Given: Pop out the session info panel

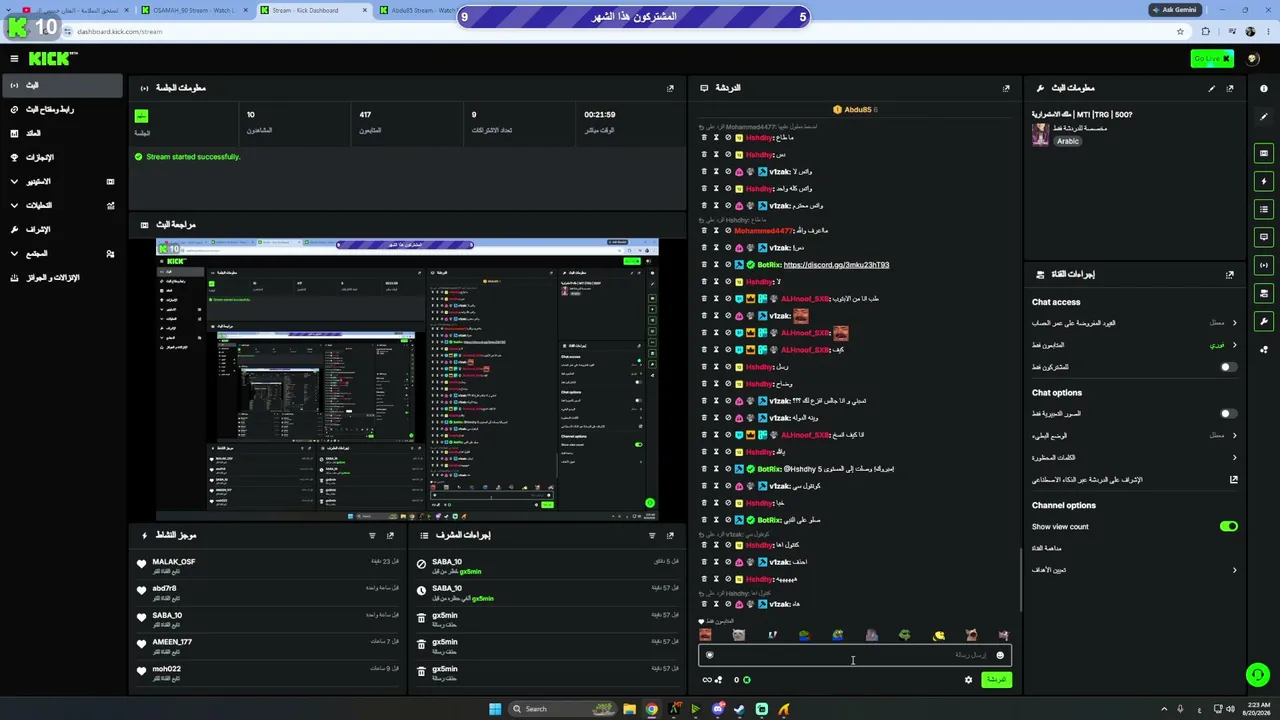Looking at the screenshot, I should coord(670,88).
